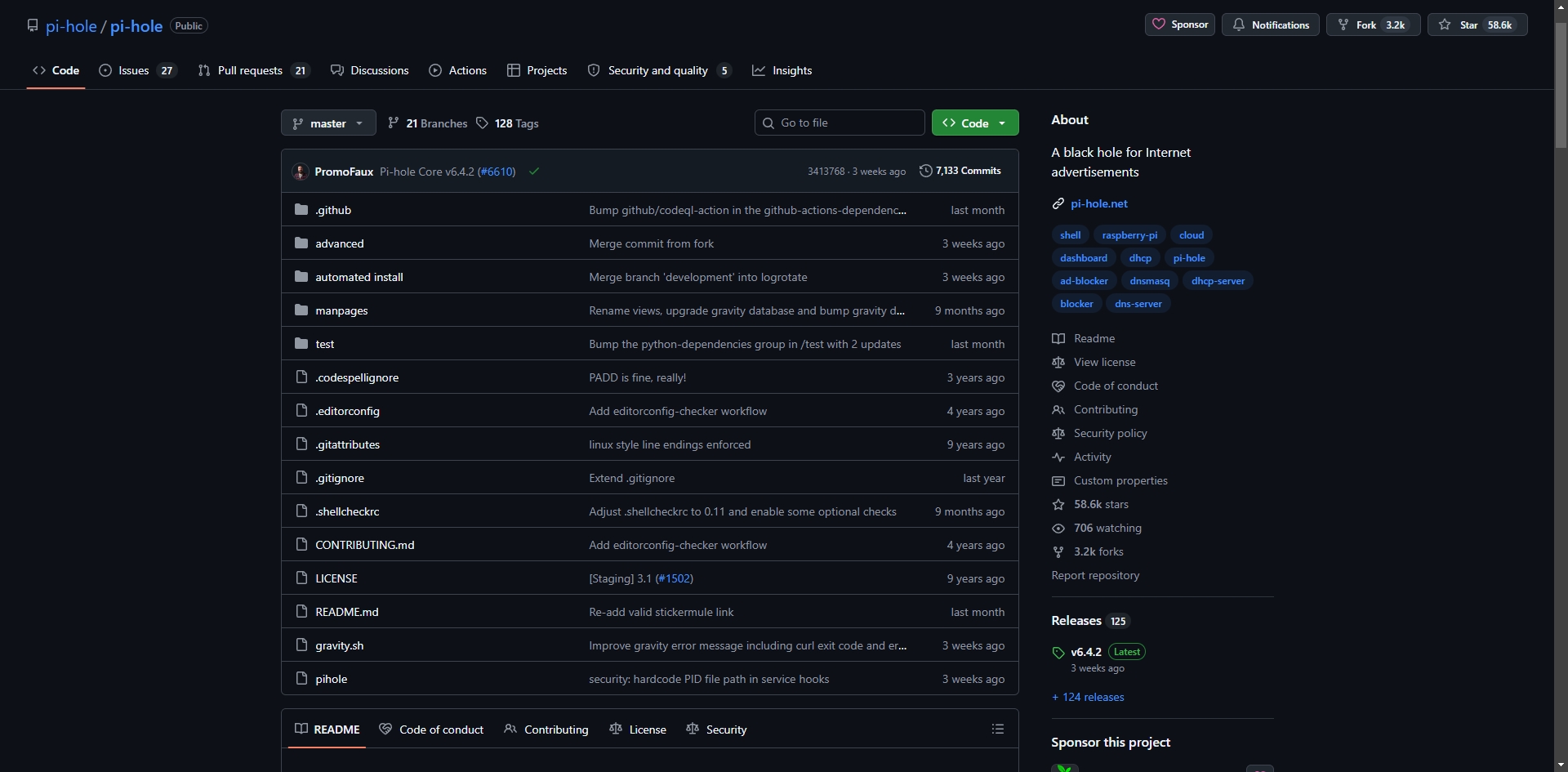Click the history clock icon beside 7,133 Commits
The image size is (1568, 772).
[925, 171]
